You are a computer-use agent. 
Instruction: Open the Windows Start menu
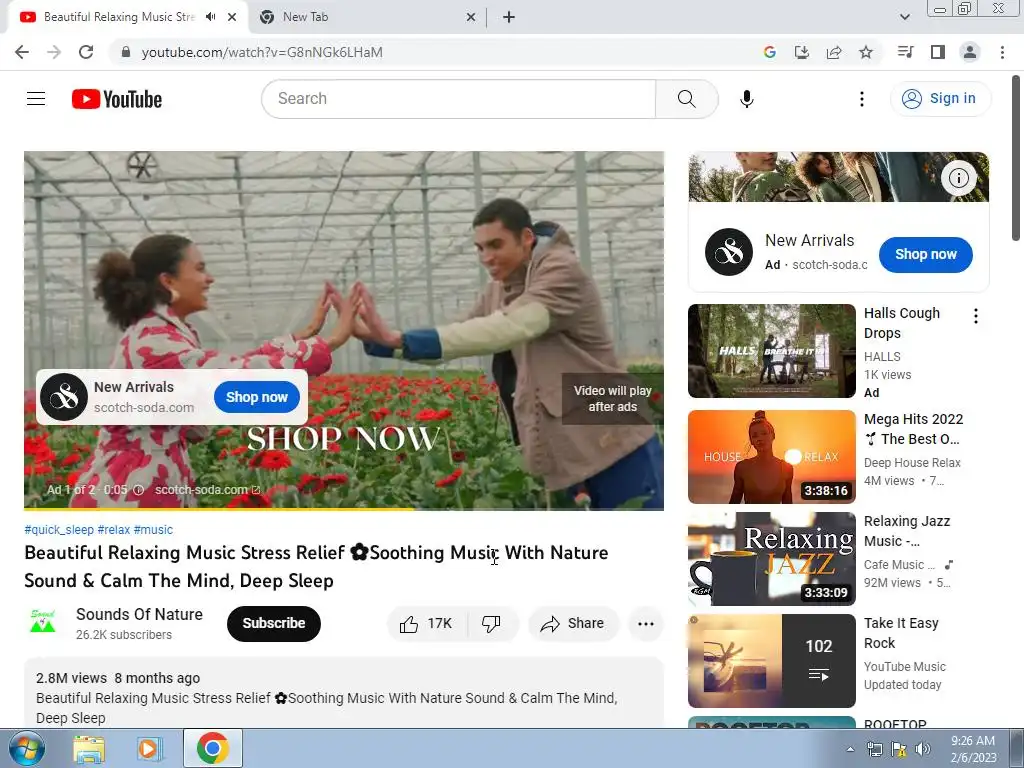[x=26, y=748]
